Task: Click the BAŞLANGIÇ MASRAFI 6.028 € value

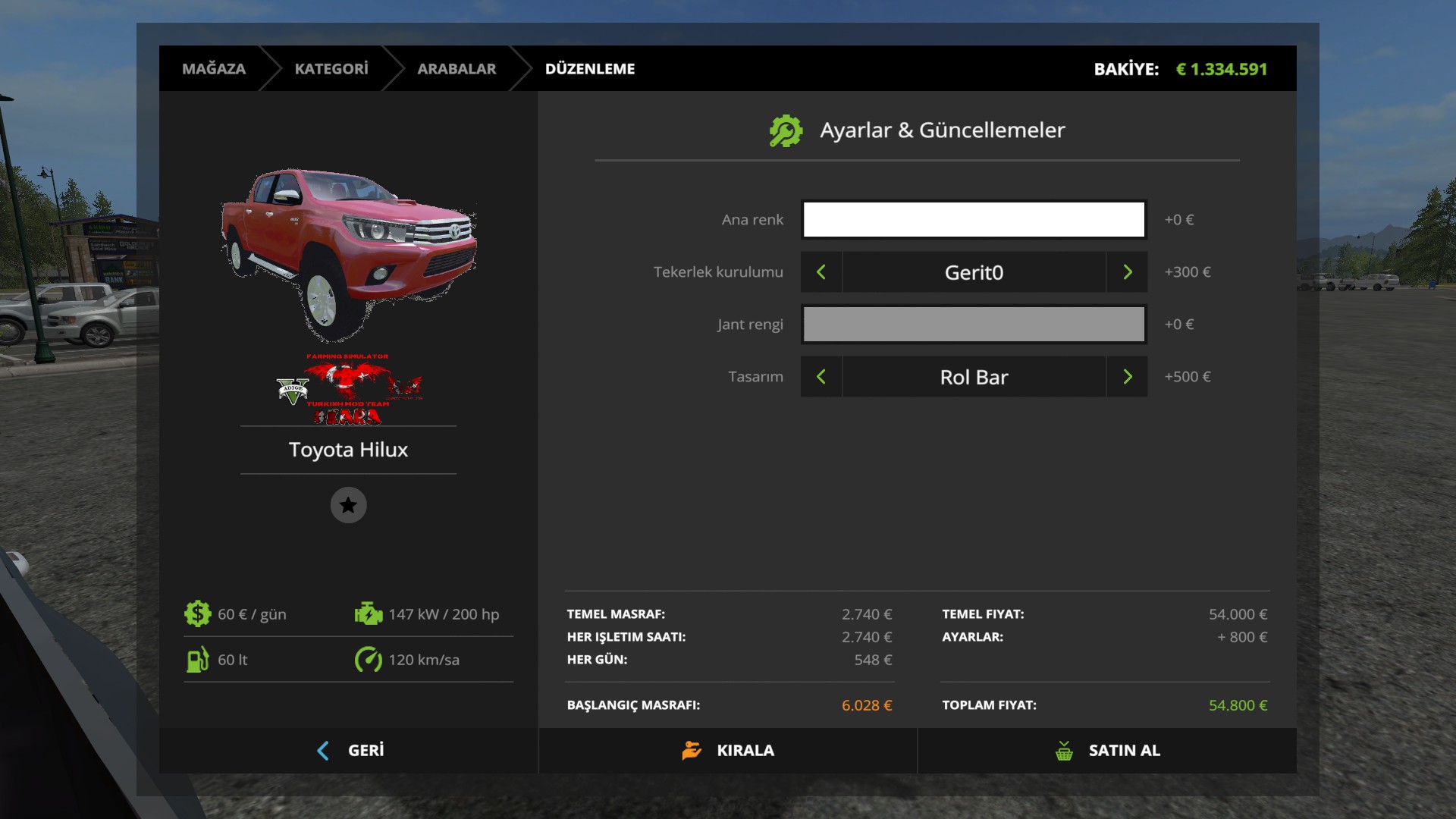Action: [x=867, y=705]
